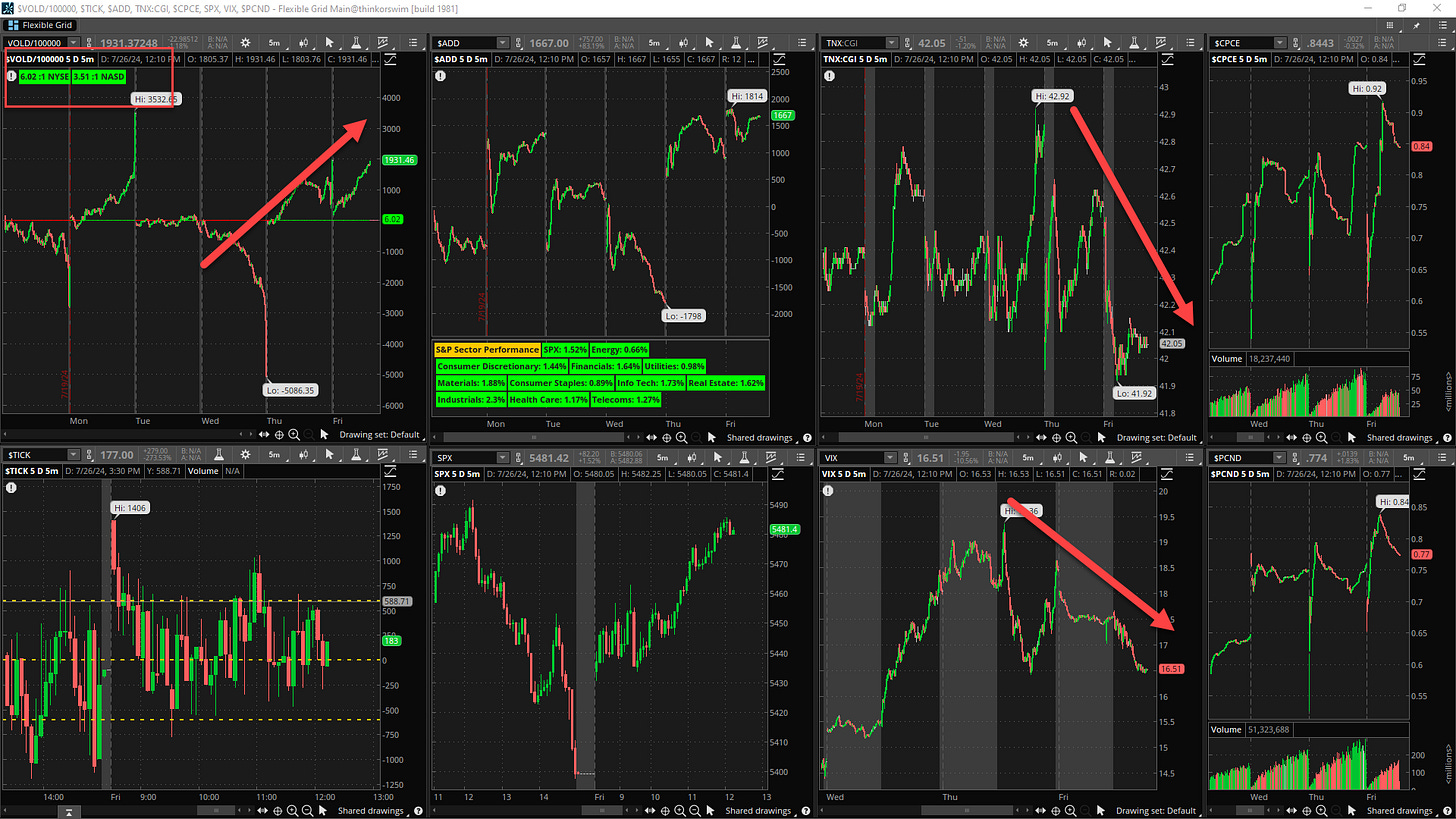
Task: Open the $CPCE symbol dropdown arrow
Action: click(1283, 43)
